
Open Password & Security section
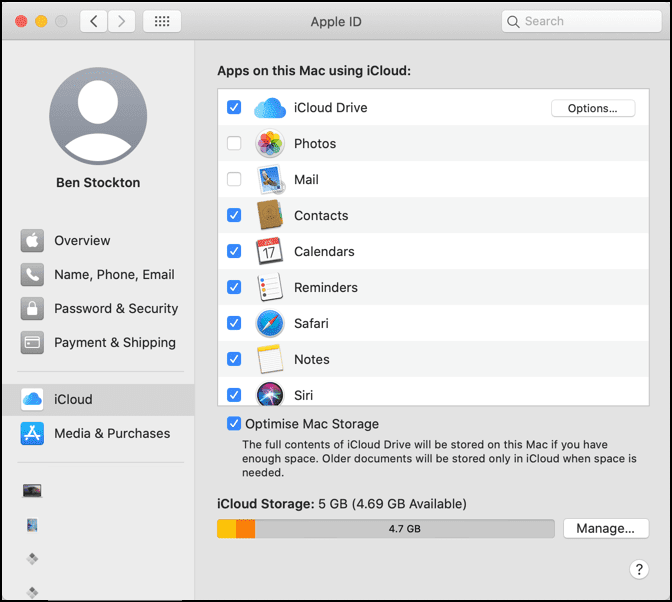click(x=98, y=308)
